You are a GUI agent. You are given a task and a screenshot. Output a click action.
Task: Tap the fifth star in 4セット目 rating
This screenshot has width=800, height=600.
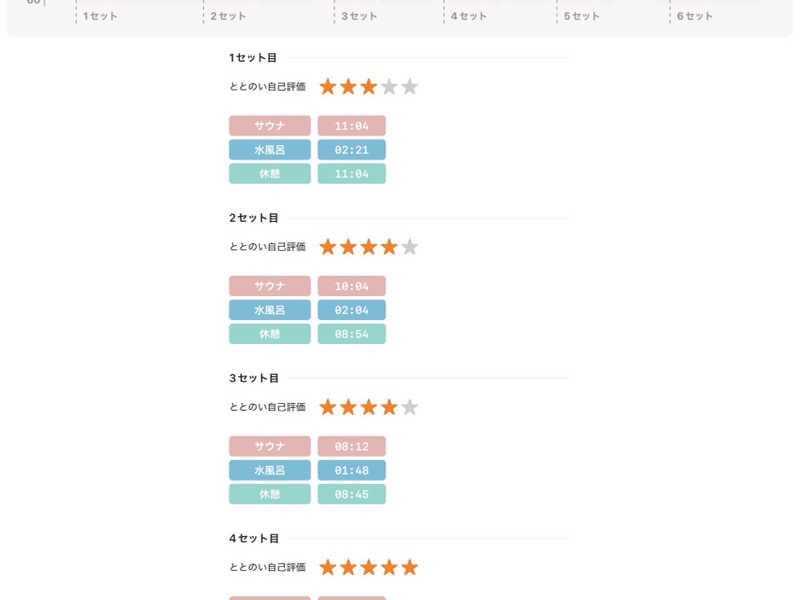click(x=409, y=567)
